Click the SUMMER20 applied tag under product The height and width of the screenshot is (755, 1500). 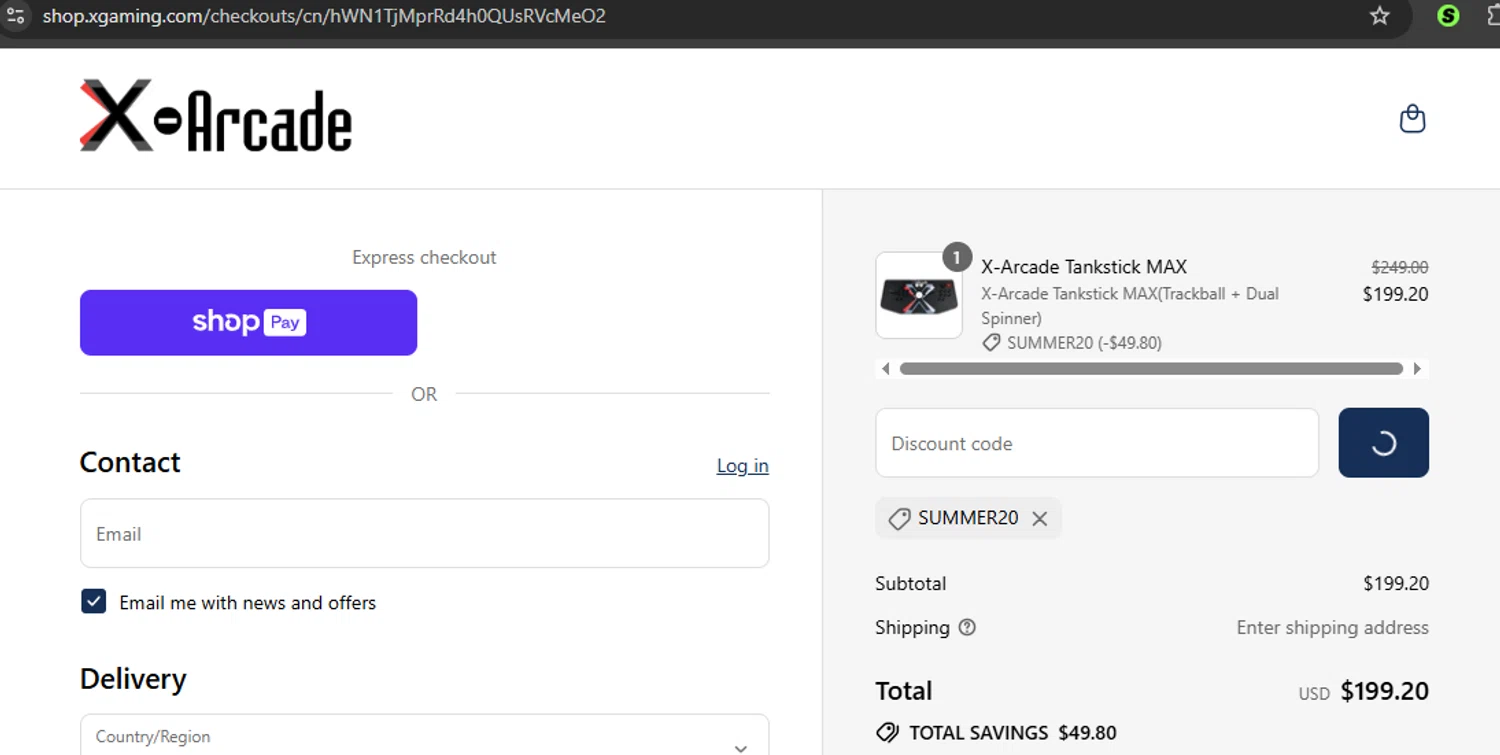pyautogui.click(x=1072, y=343)
